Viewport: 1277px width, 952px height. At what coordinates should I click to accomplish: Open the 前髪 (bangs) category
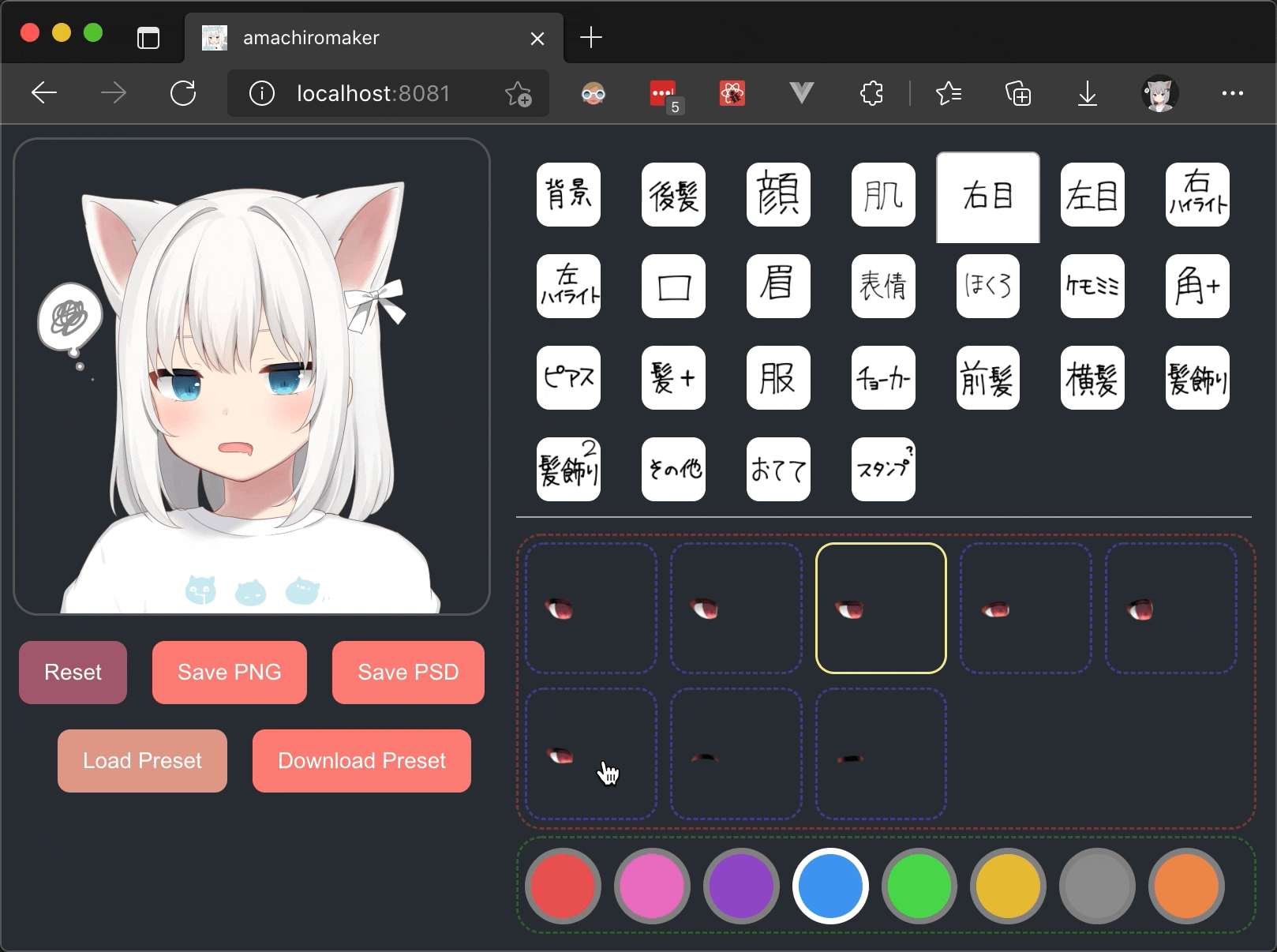pyautogui.click(x=988, y=378)
